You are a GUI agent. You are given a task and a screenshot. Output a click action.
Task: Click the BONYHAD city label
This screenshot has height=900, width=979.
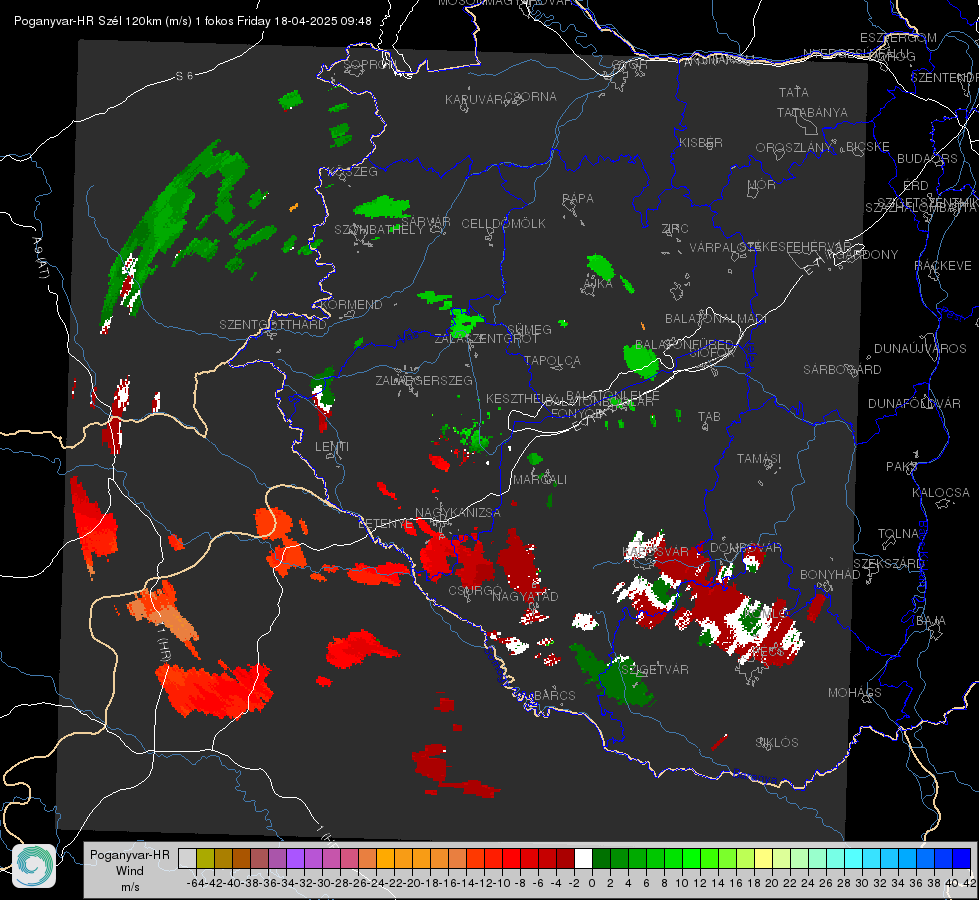click(x=830, y=575)
